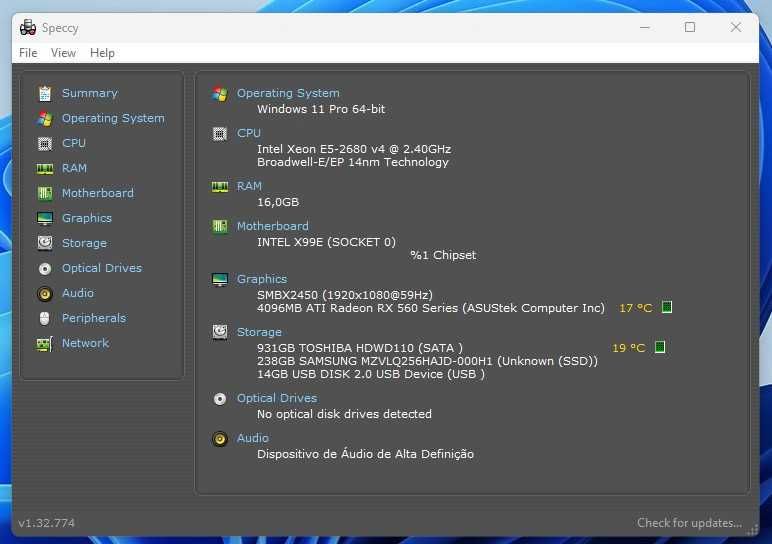The image size is (772, 544).
Task: Go to the CPU section in sidebar
Action: [74, 143]
